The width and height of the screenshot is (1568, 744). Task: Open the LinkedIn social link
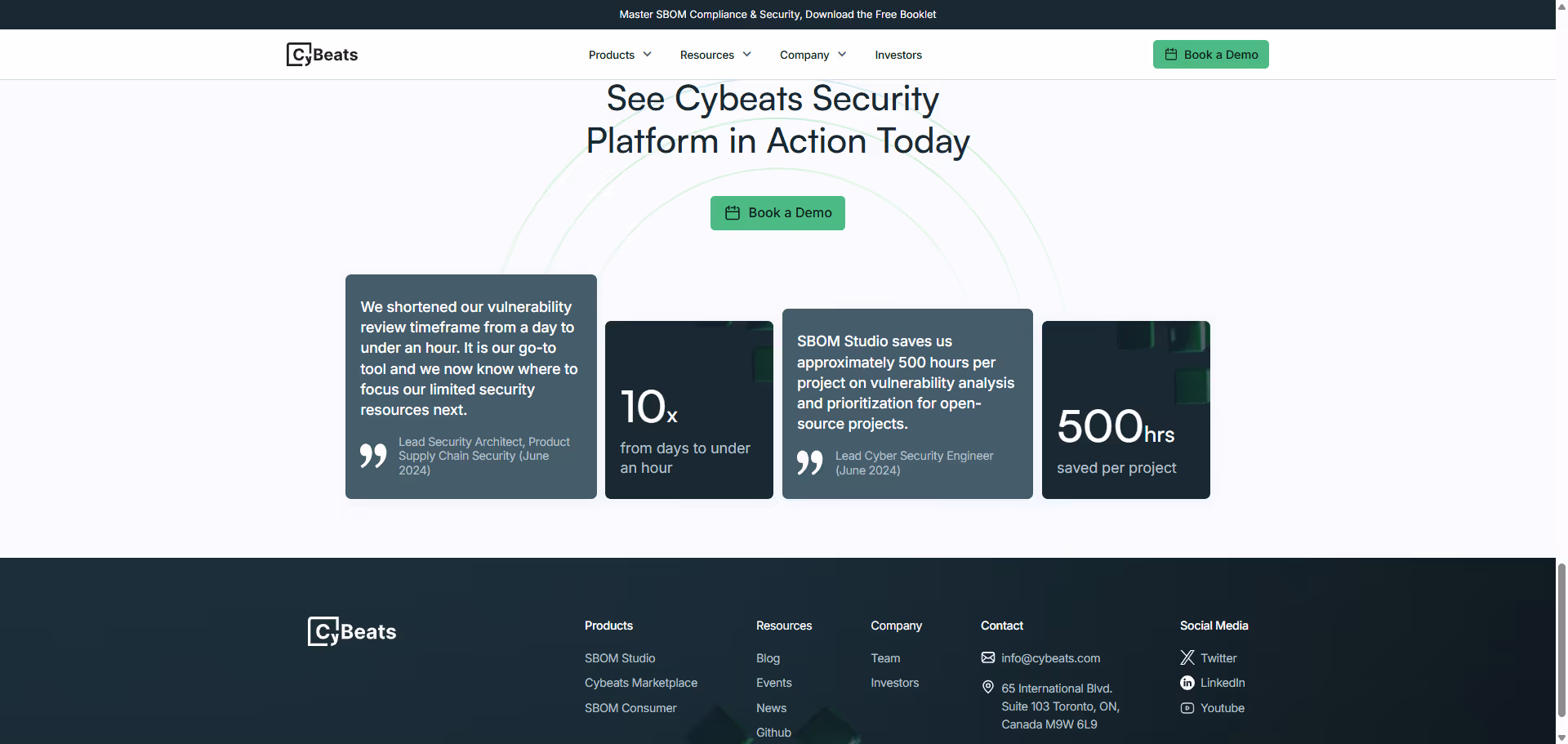coord(1223,683)
